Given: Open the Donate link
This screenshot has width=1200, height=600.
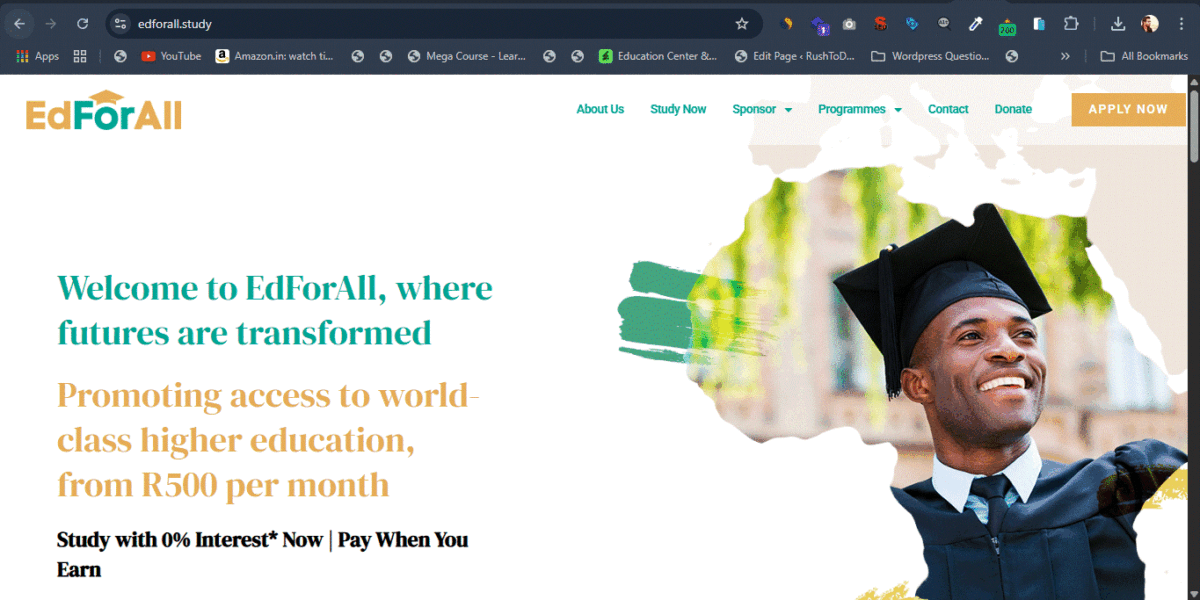Looking at the screenshot, I should (x=1013, y=109).
